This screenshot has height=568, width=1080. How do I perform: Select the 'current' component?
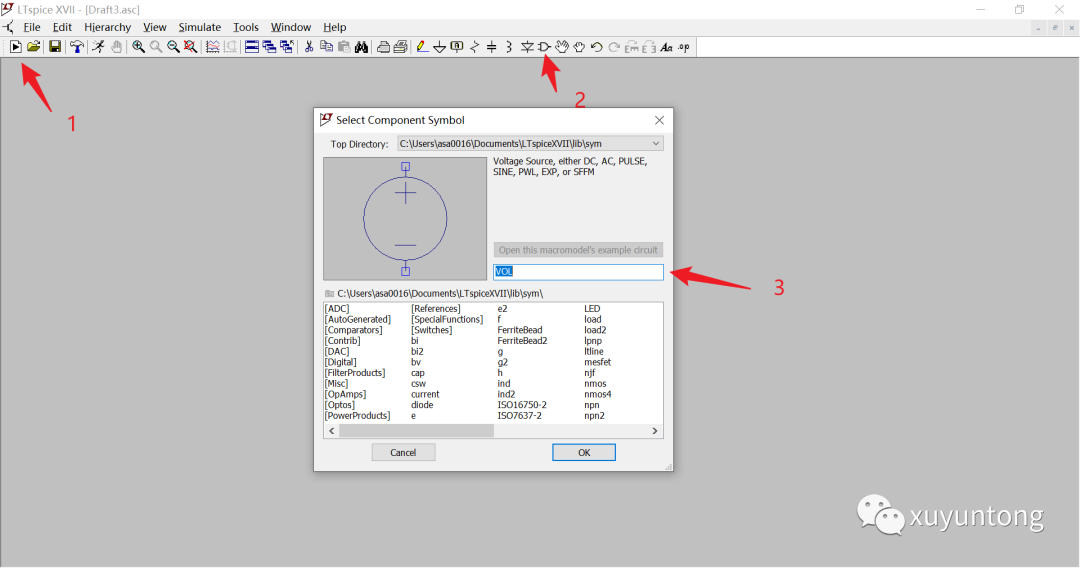pos(425,395)
